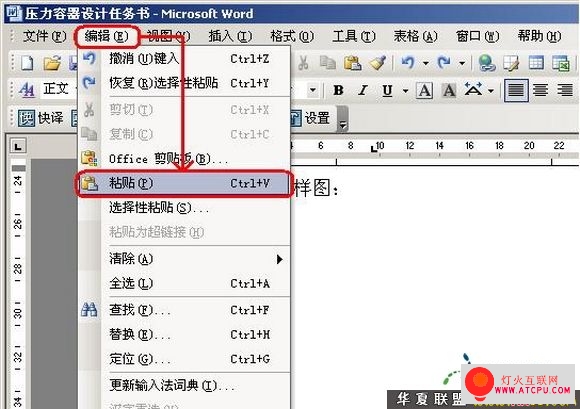Toggle Bold formatting
Viewport: 580px width, 409px height.
coord(338,90)
